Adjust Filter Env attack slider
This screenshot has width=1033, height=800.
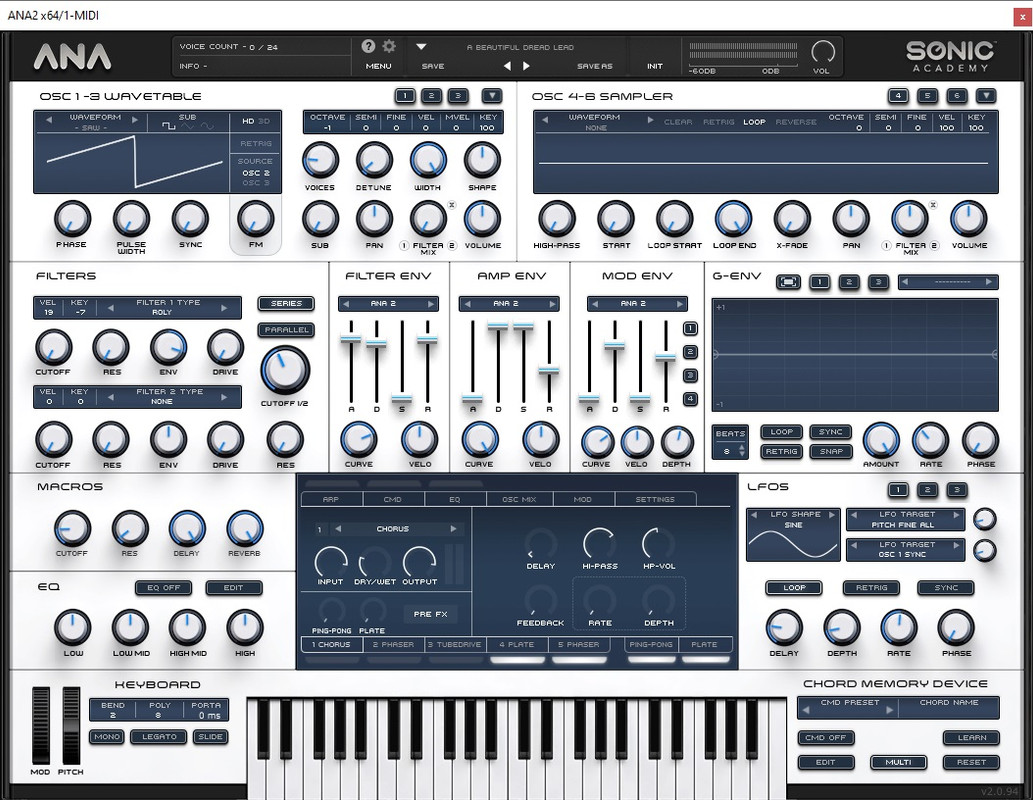point(350,339)
